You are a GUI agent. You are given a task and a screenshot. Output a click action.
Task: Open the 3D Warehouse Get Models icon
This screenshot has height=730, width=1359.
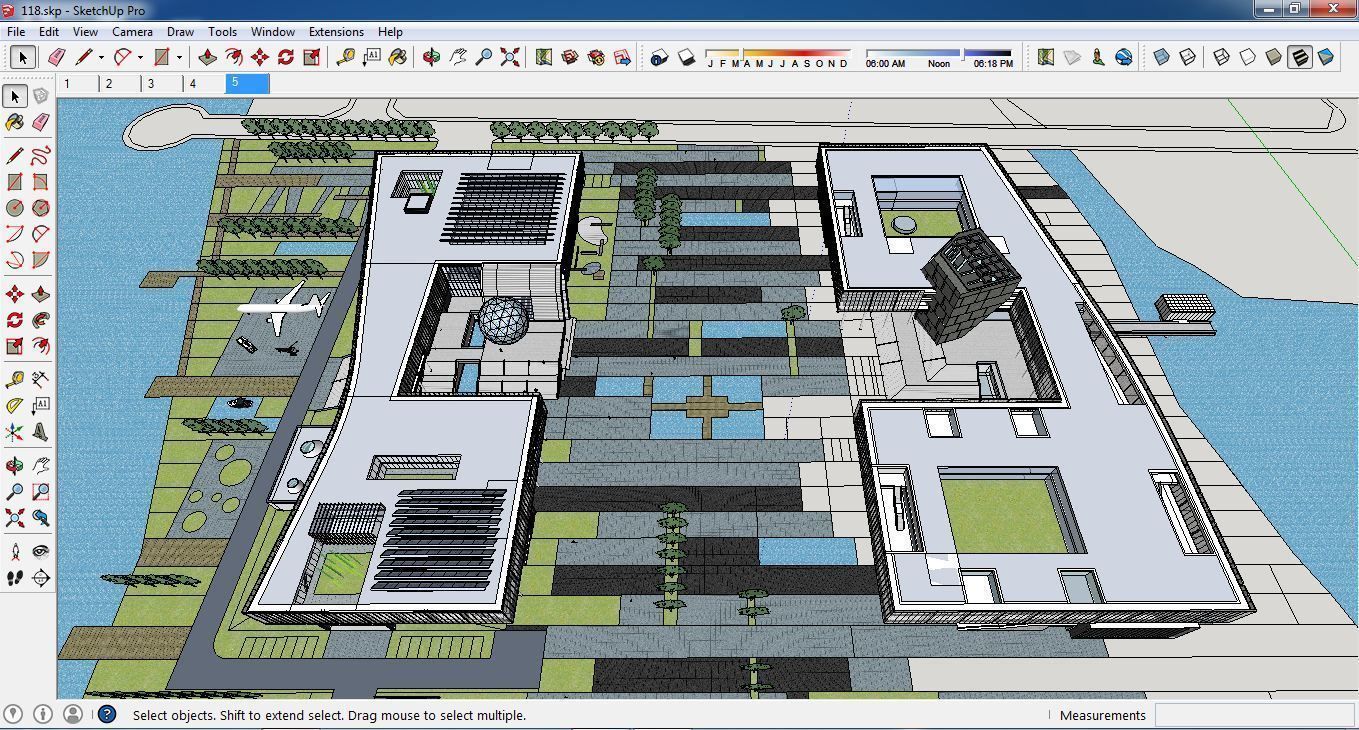[x=570, y=57]
